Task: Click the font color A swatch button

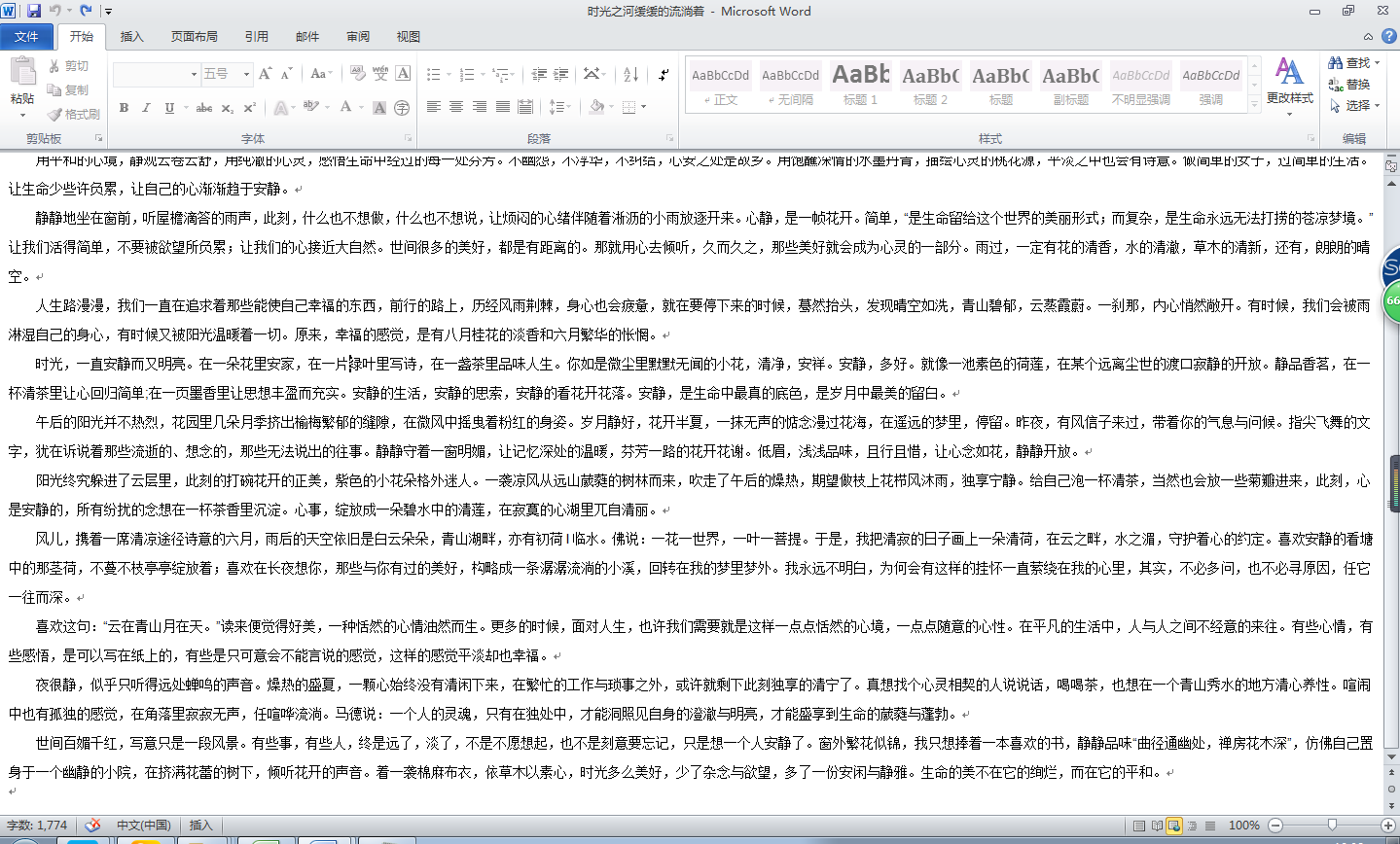Action: click(x=346, y=107)
